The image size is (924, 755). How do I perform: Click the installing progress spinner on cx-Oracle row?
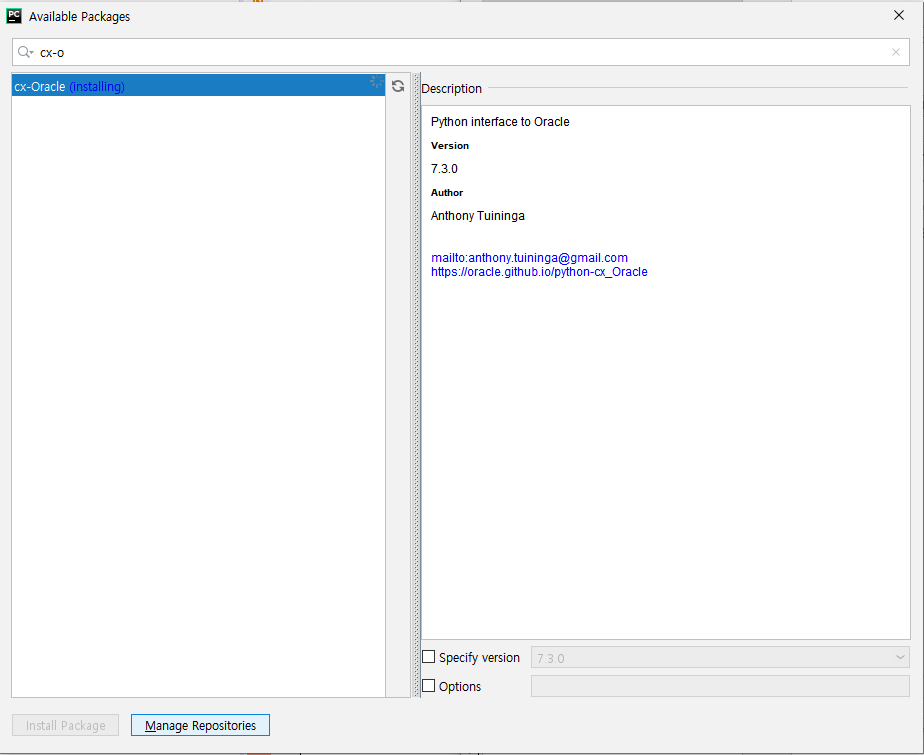pyautogui.click(x=376, y=82)
